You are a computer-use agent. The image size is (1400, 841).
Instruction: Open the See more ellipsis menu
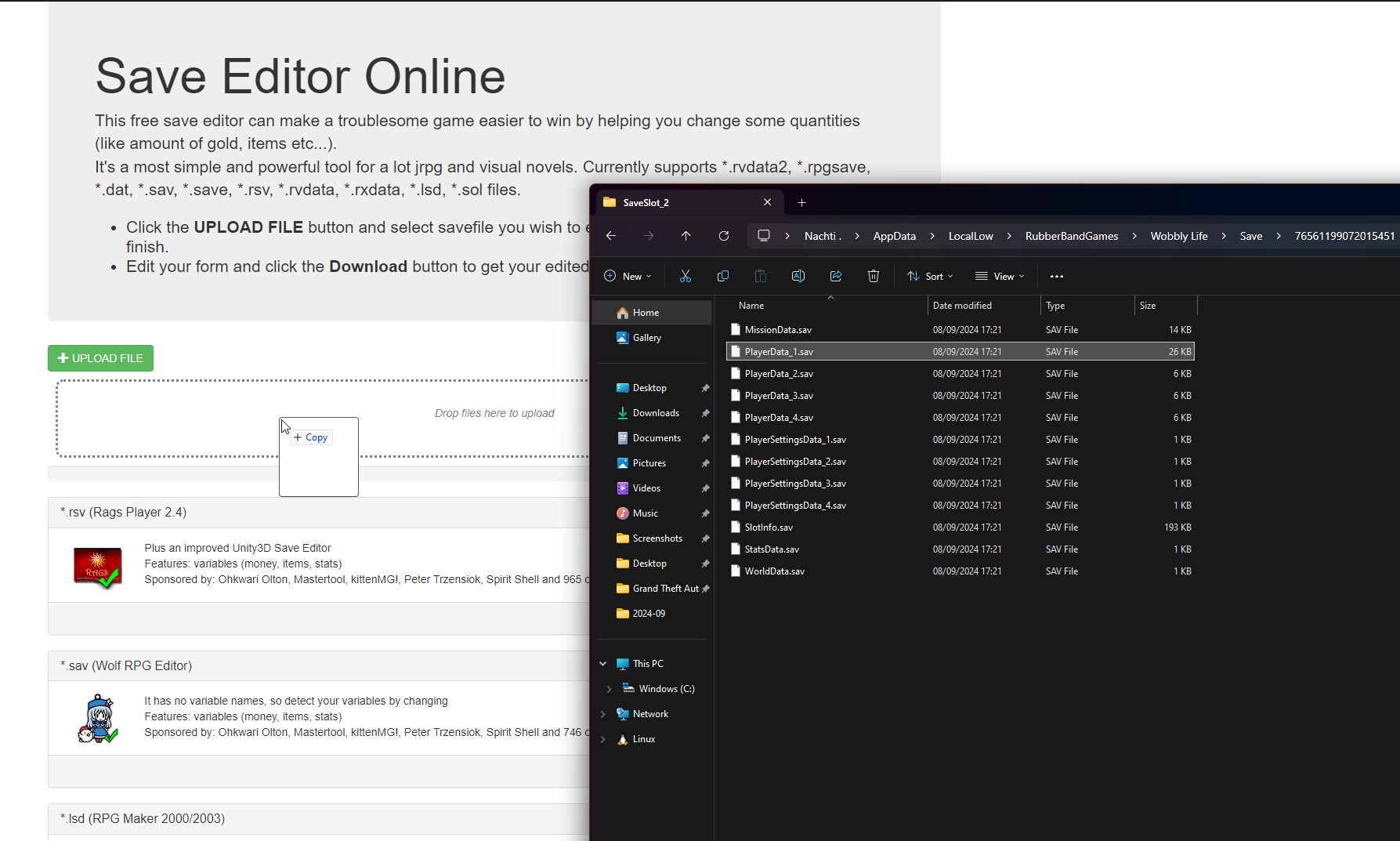pos(1057,277)
